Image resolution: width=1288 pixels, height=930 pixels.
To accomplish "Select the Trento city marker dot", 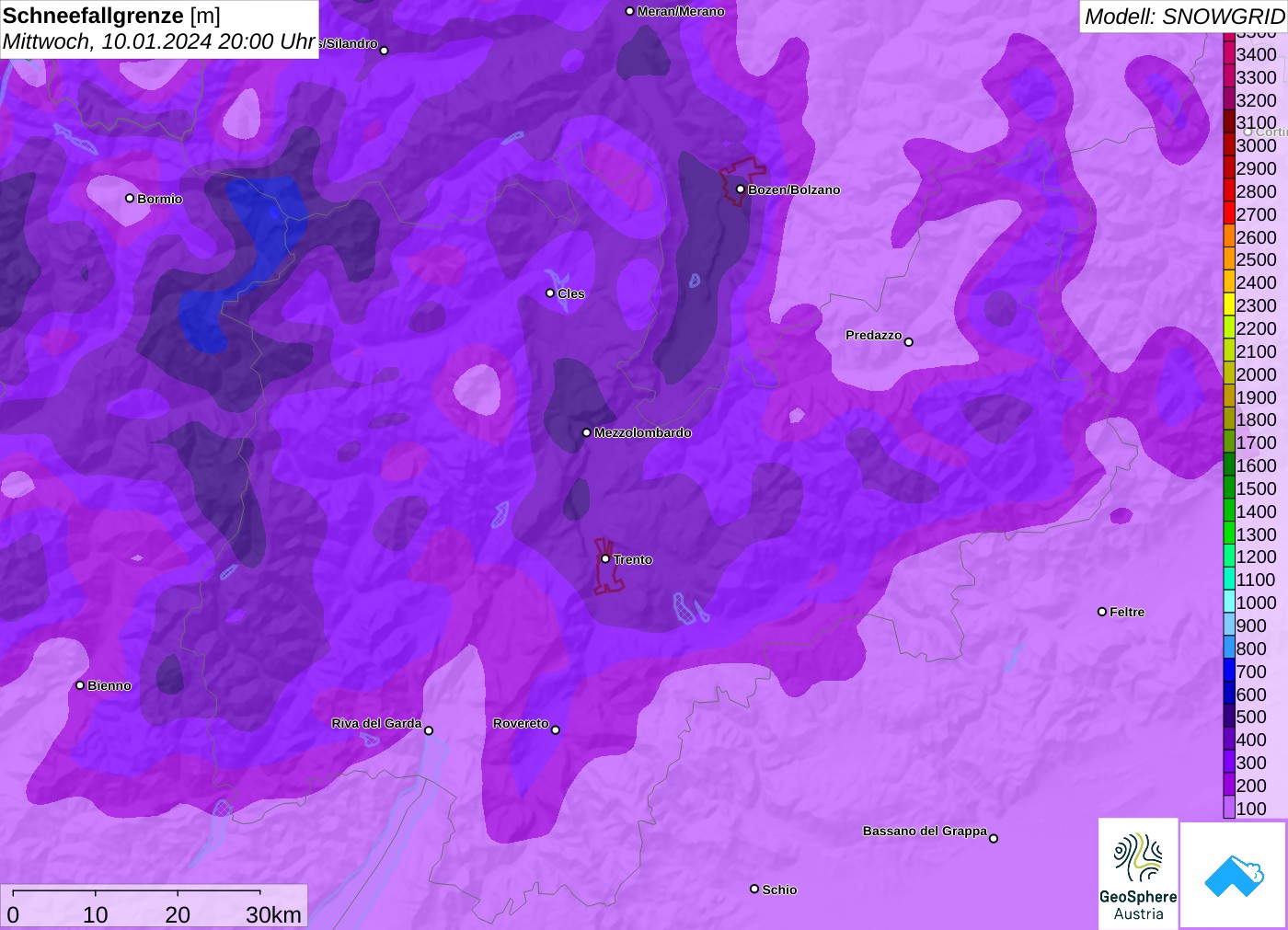I will [x=605, y=558].
